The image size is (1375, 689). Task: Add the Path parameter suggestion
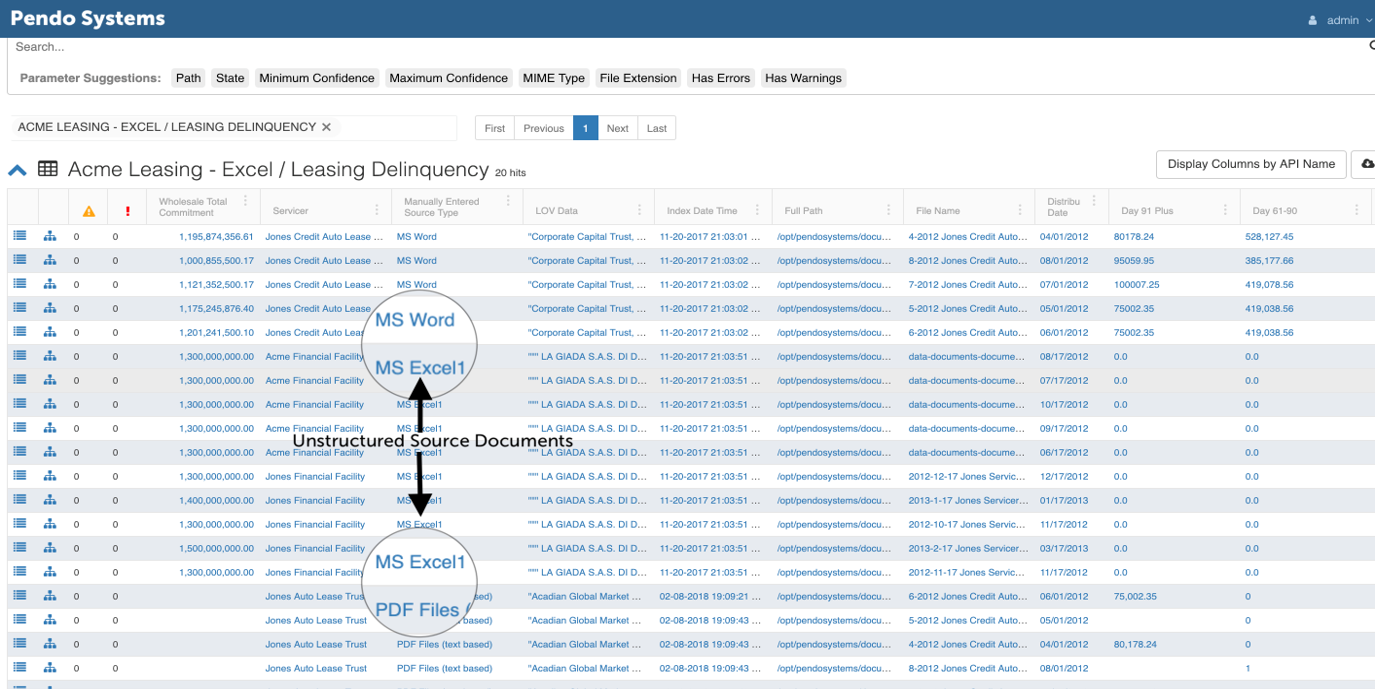click(188, 78)
